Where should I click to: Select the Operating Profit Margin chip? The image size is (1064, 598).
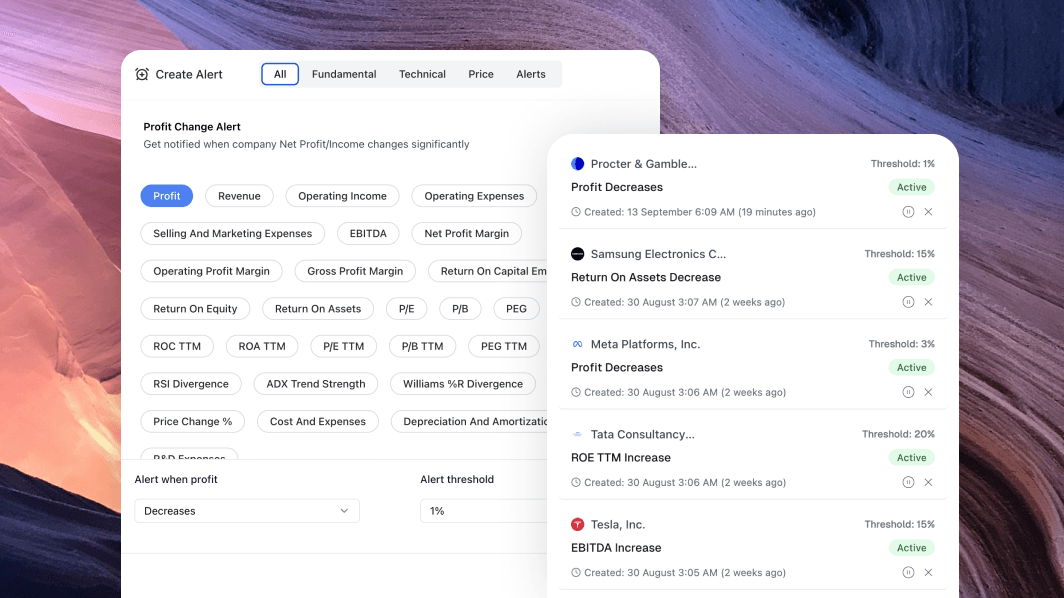click(x=212, y=271)
